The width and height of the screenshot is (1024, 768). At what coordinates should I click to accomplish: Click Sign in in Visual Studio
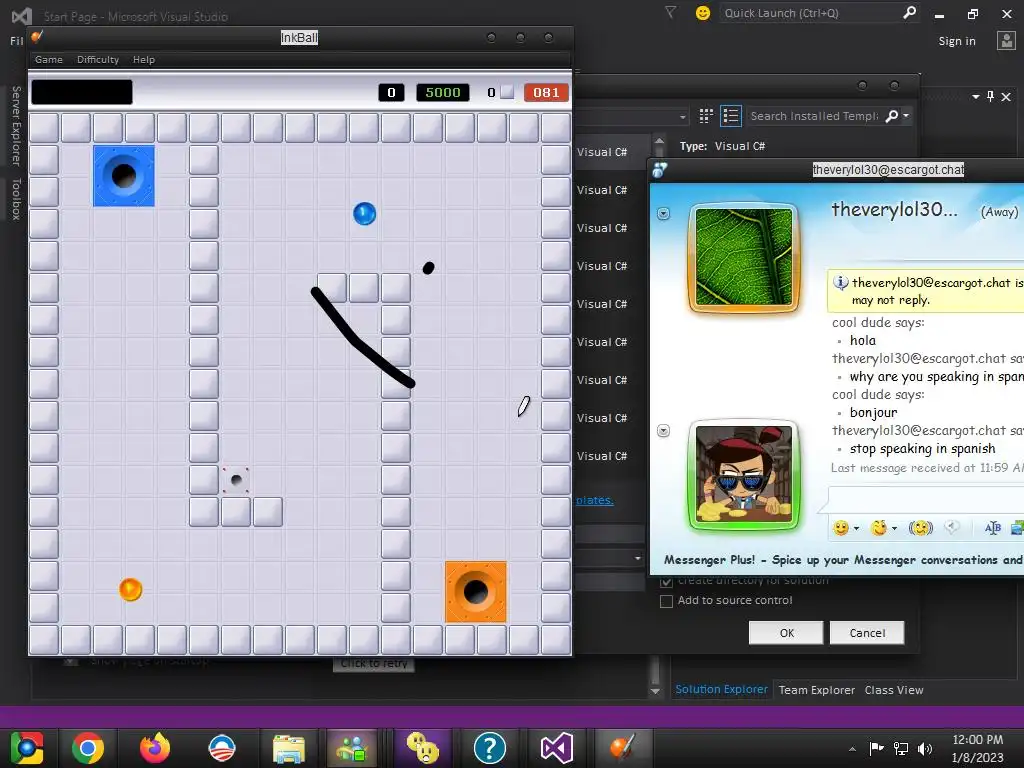click(957, 41)
